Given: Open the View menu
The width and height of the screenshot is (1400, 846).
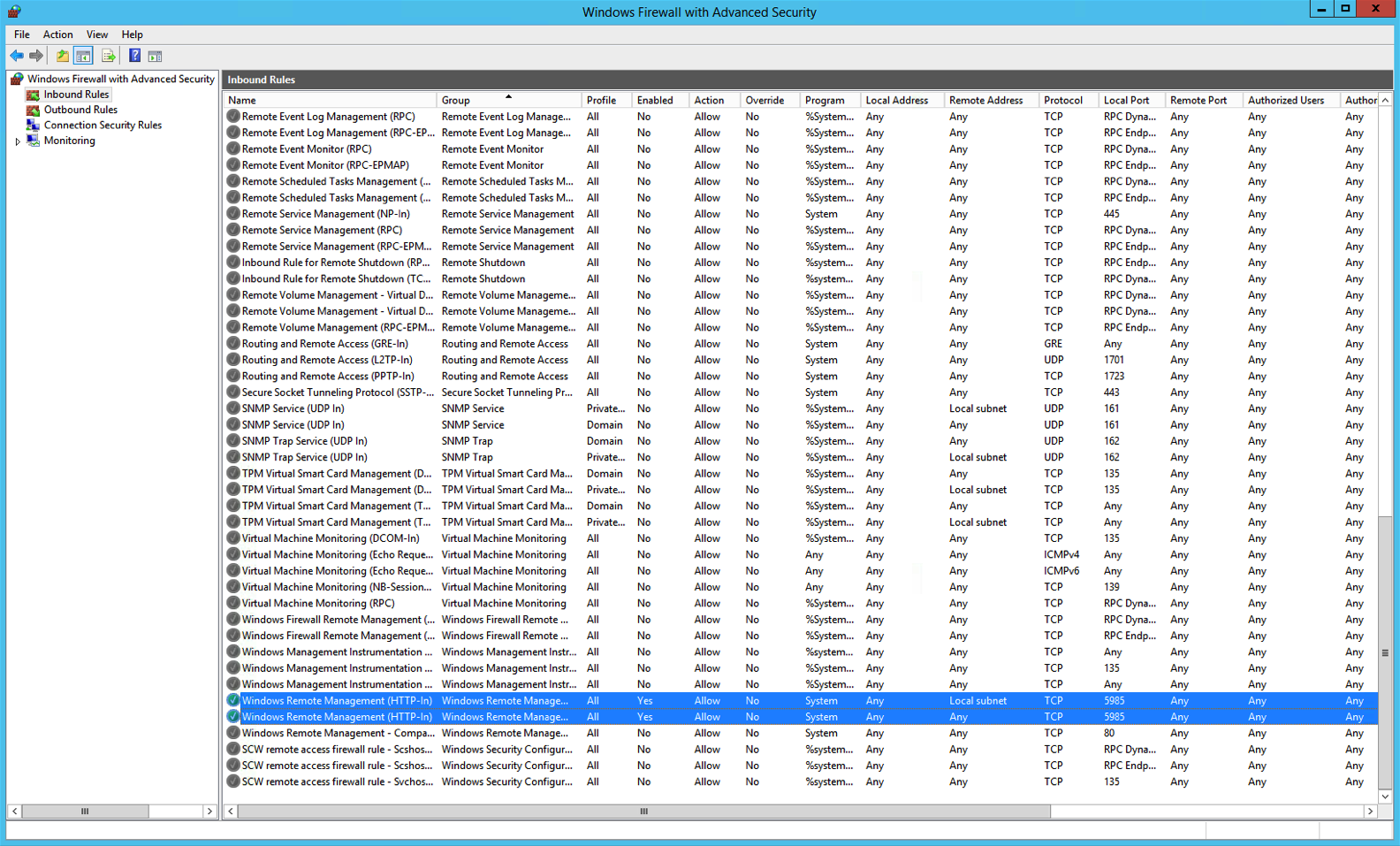Looking at the screenshot, I should [x=97, y=34].
